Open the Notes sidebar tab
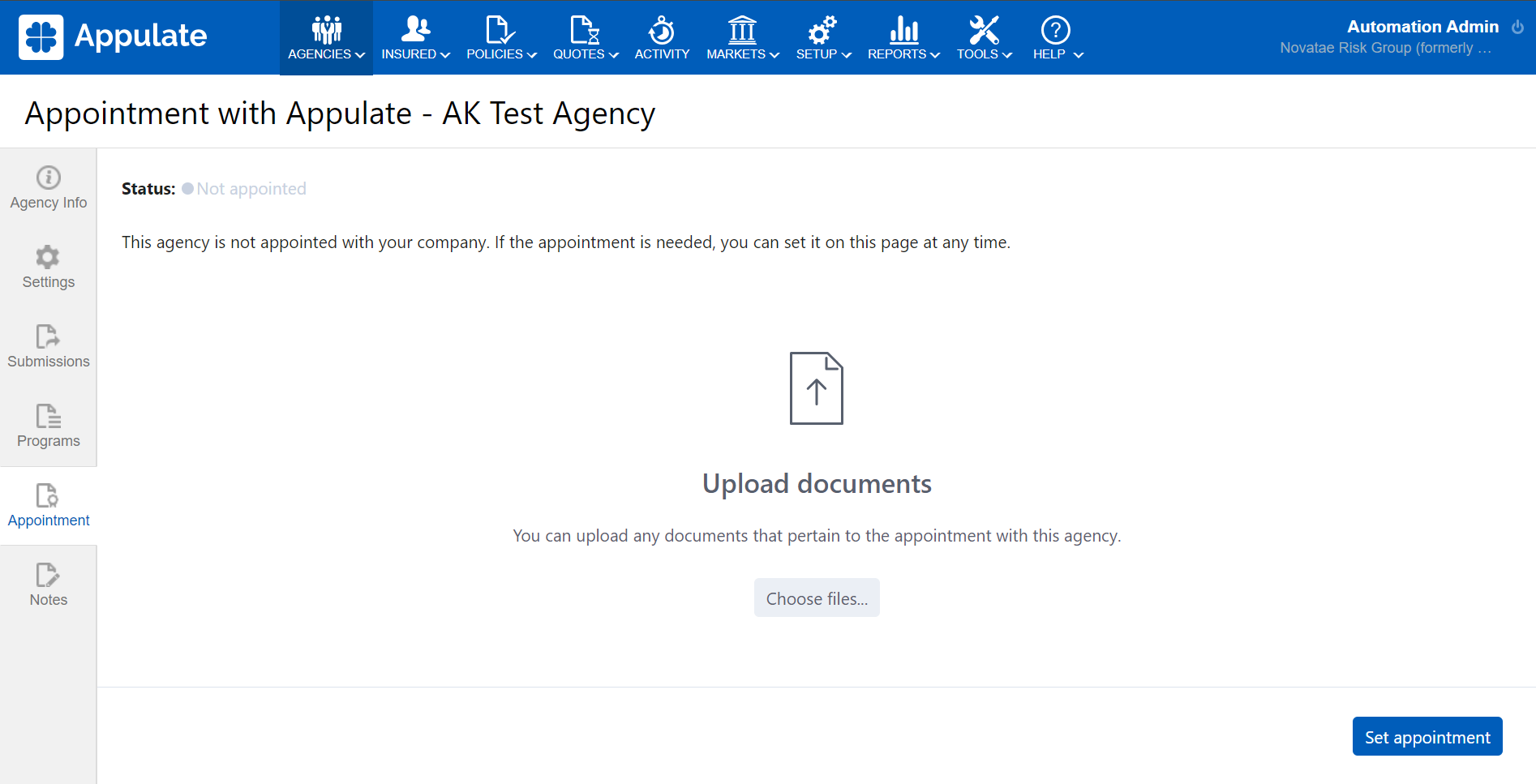1536x784 pixels. pyautogui.click(x=49, y=585)
